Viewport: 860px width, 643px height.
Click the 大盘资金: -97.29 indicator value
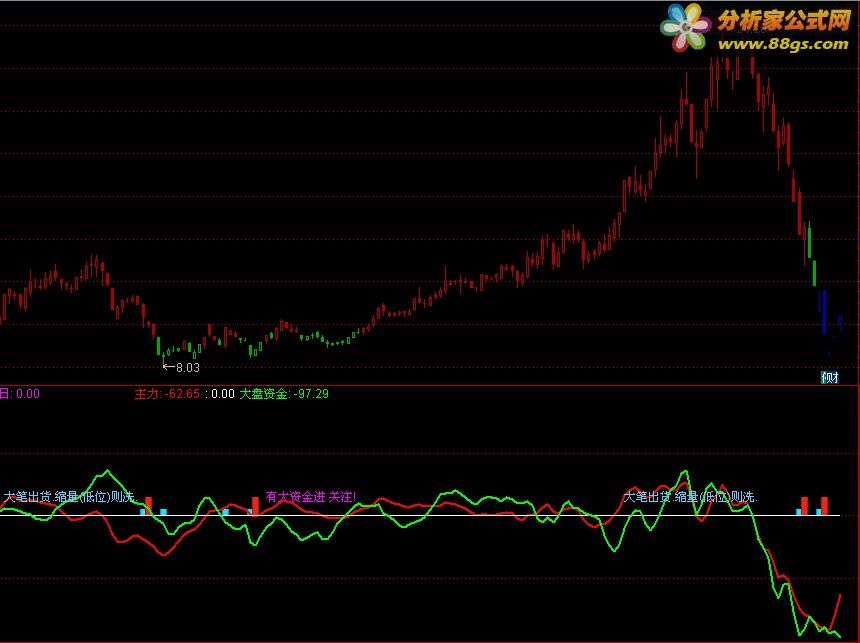pyautogui.click(x=284, y=393)
